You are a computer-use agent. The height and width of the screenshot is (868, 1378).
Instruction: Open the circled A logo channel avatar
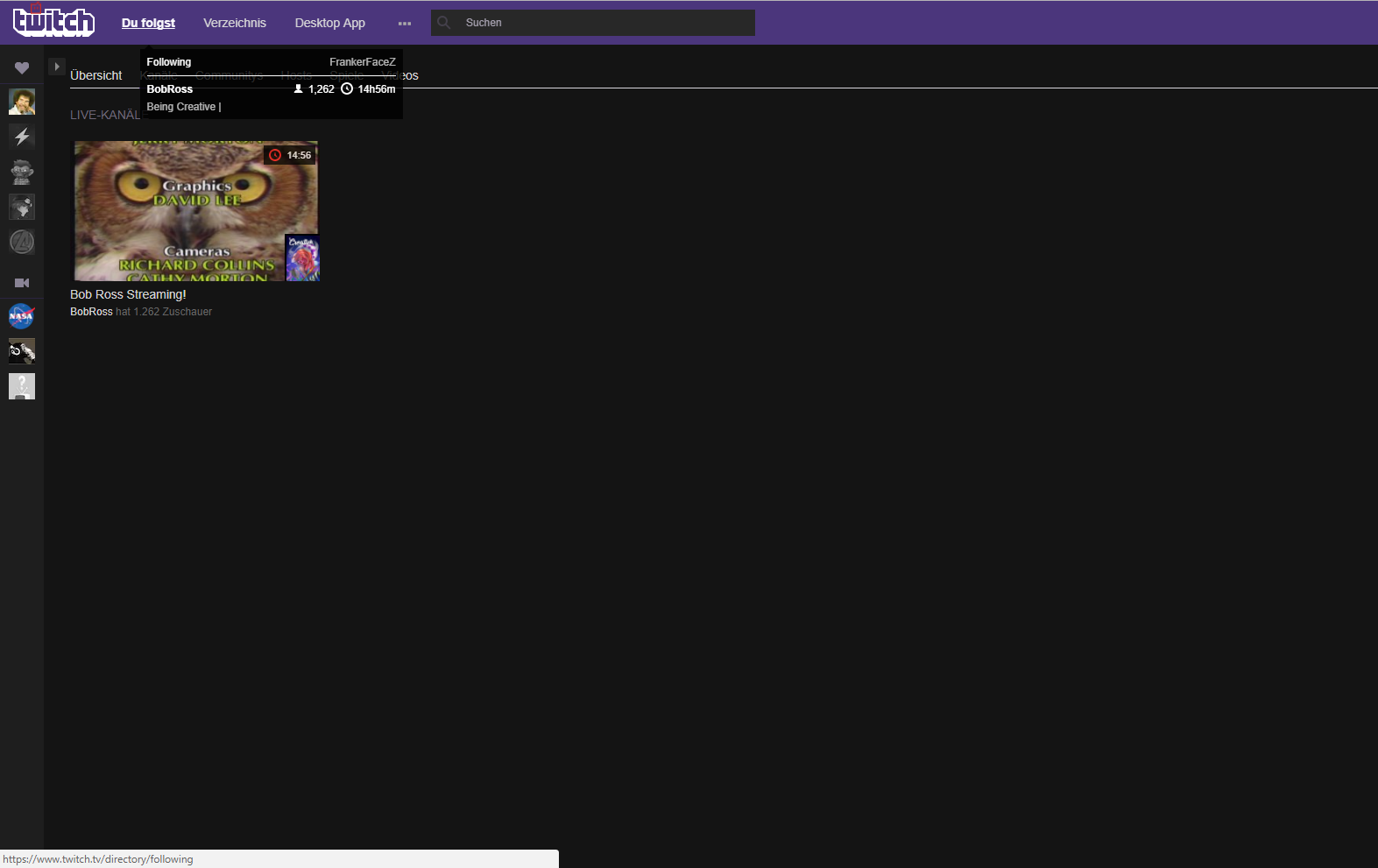click(22, 242)
